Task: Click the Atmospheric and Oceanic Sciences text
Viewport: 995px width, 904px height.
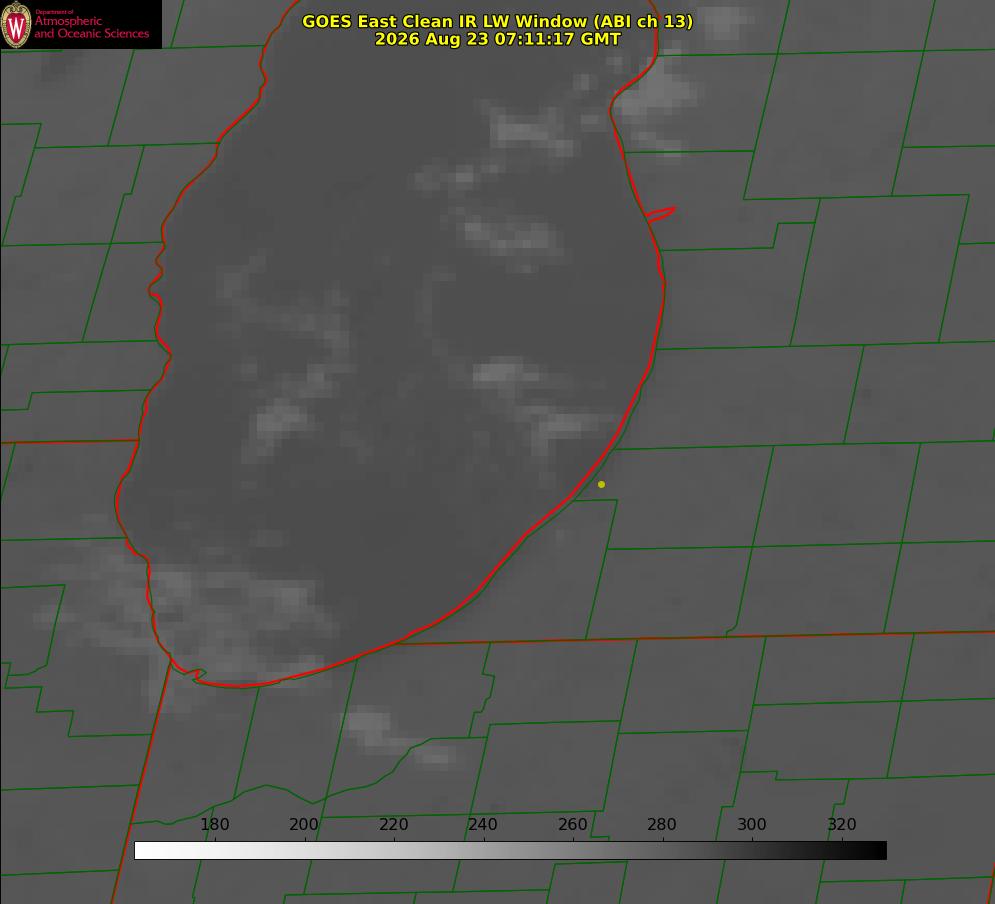Action: [91, 27]
